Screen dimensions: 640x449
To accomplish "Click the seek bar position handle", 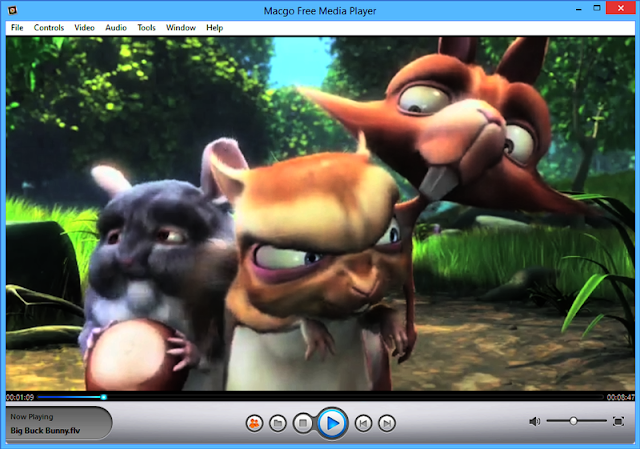I will pos(104,397).
